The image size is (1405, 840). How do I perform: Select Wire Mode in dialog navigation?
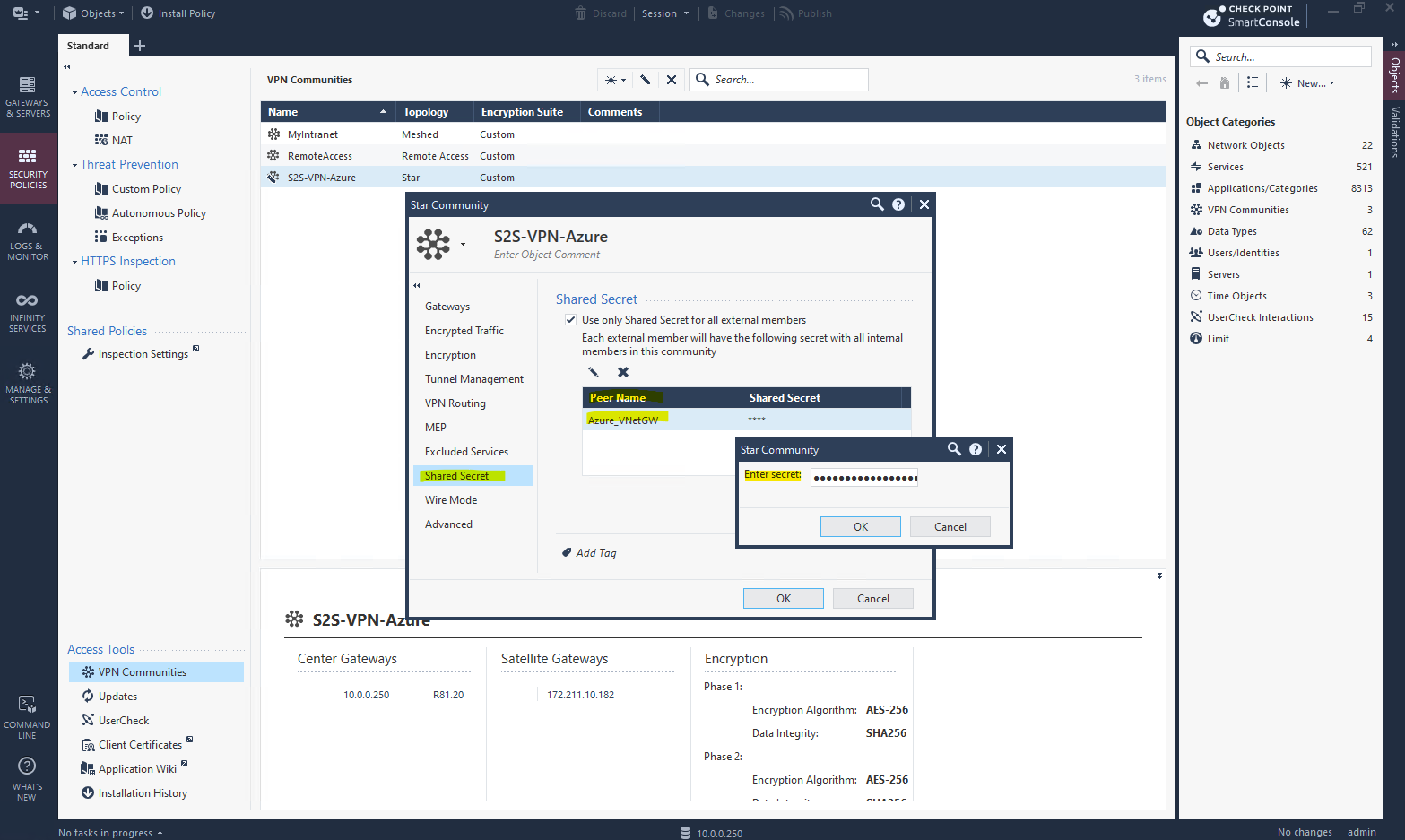[451, 500]
